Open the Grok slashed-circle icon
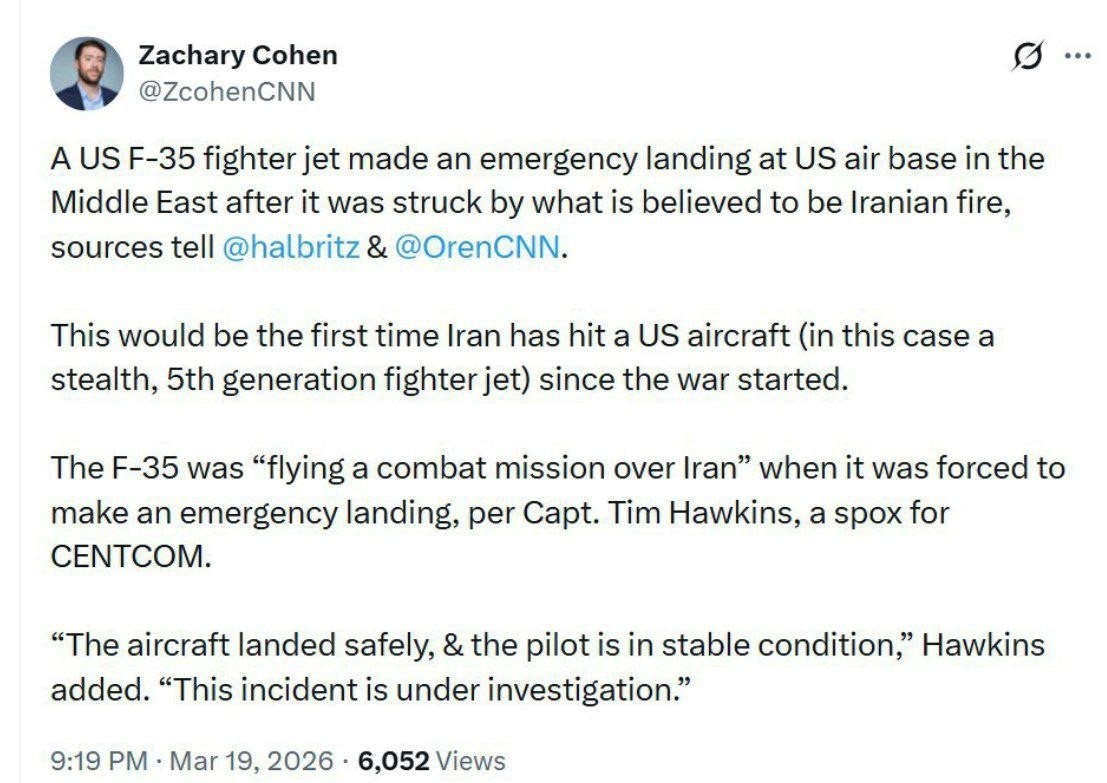The width and height of the screenshot is (1107, 783). (x=1026, y=59)
